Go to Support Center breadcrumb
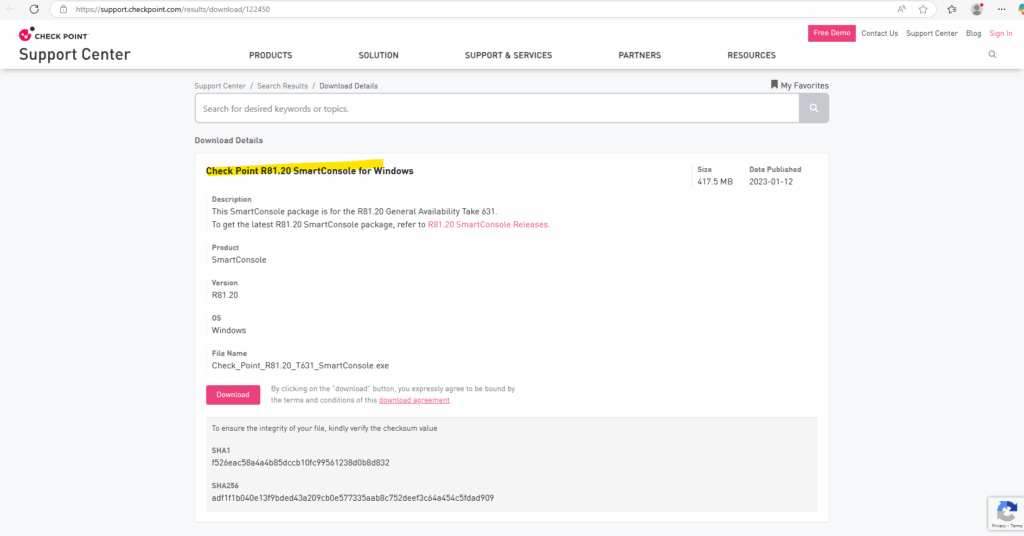 220,86
